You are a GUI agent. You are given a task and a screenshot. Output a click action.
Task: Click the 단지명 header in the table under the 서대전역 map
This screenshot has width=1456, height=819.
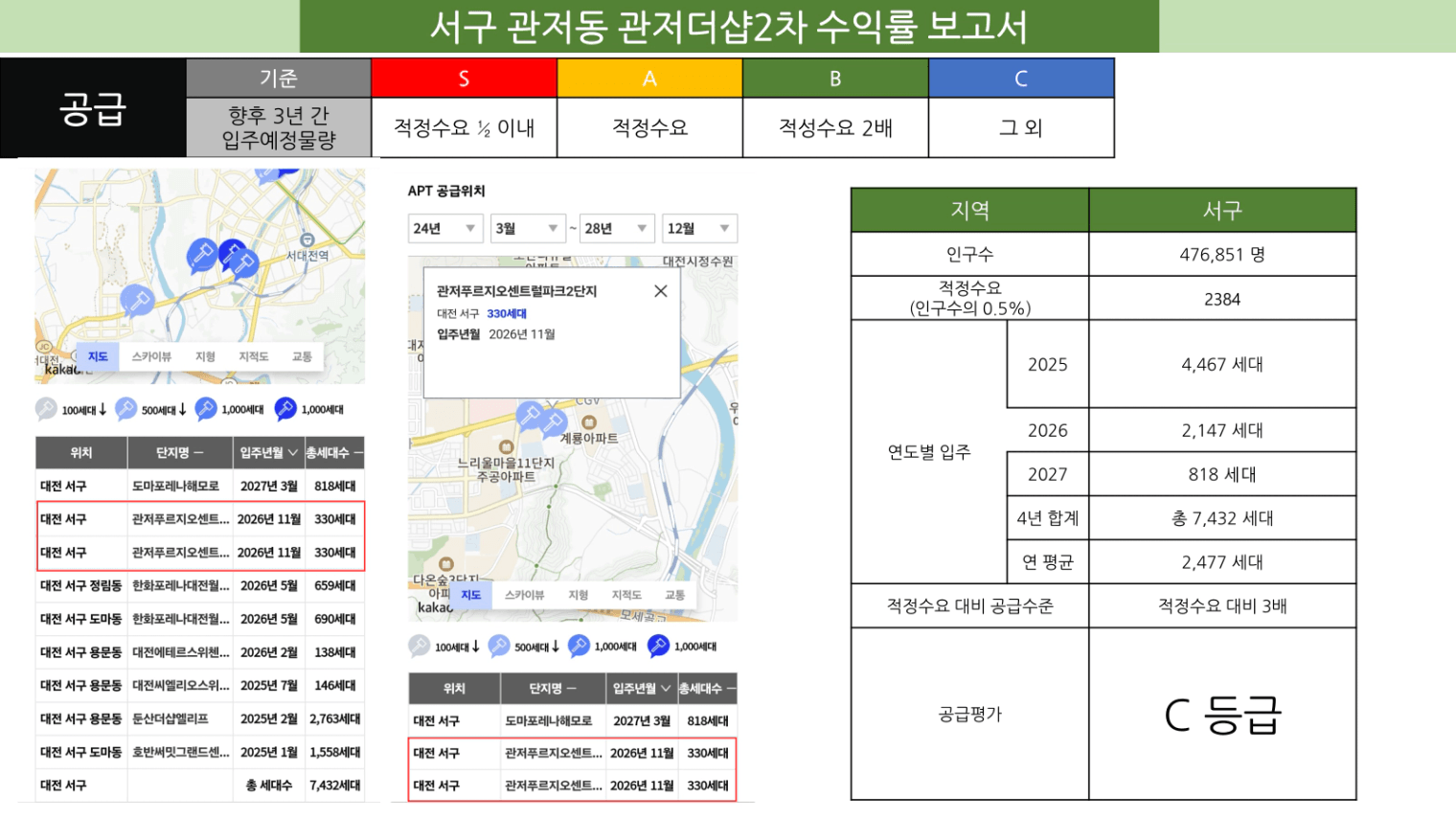tap(180, 452)
